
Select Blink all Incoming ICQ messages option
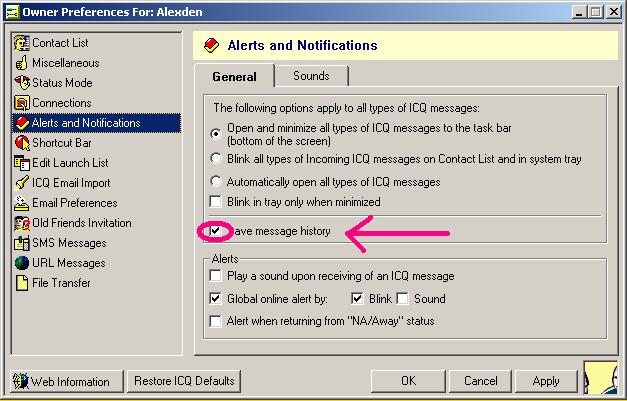pos(216,159)
